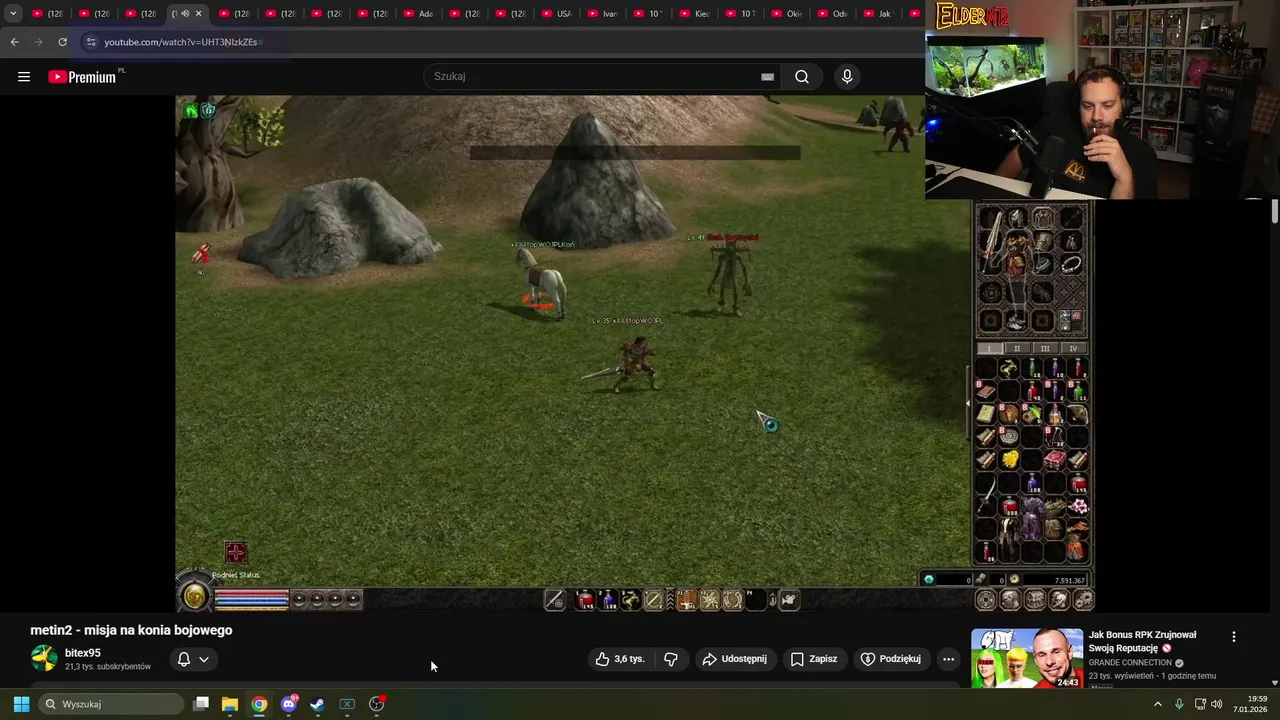Open network settings tray icon
This screenshot has width=1280, height=720.
pos(1200,704)
